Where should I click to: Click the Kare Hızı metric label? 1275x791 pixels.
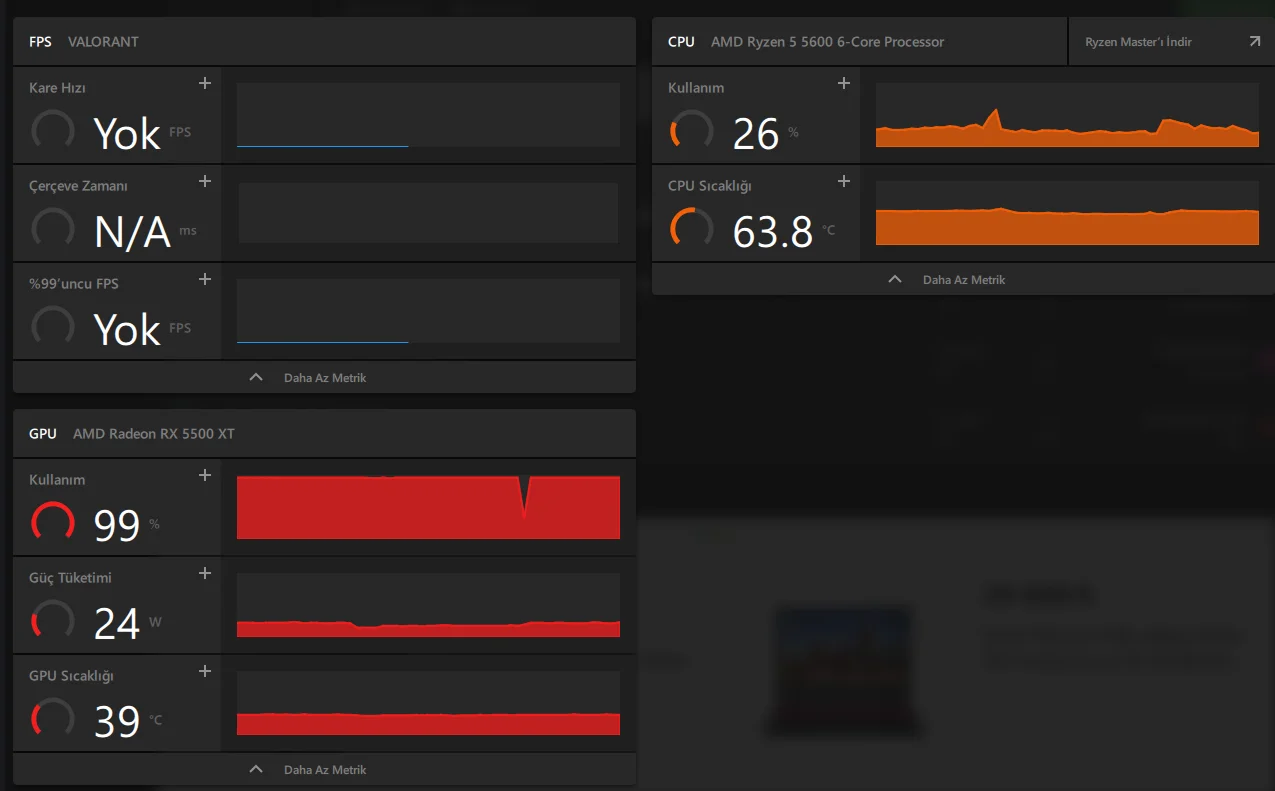[57, 88]
